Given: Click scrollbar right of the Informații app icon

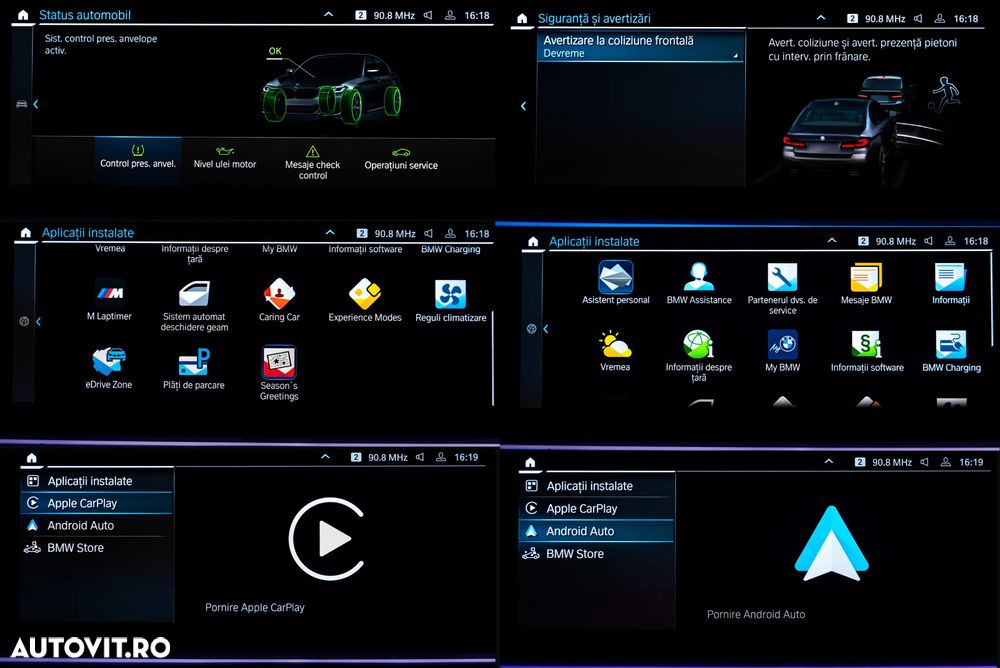Looking at the screenshot, I should point(992,300).
